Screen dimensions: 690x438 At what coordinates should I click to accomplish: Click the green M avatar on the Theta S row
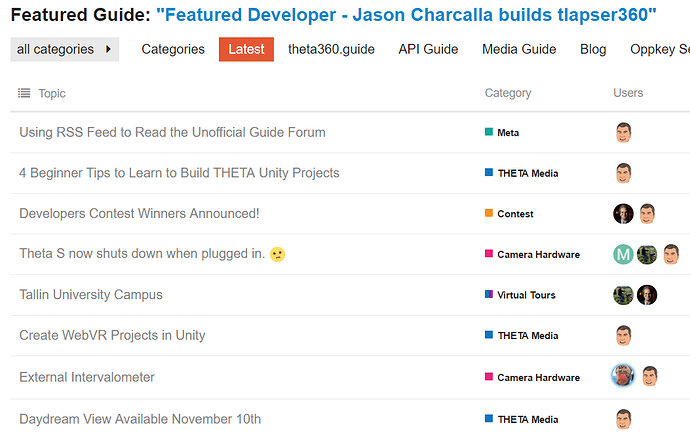623,254
